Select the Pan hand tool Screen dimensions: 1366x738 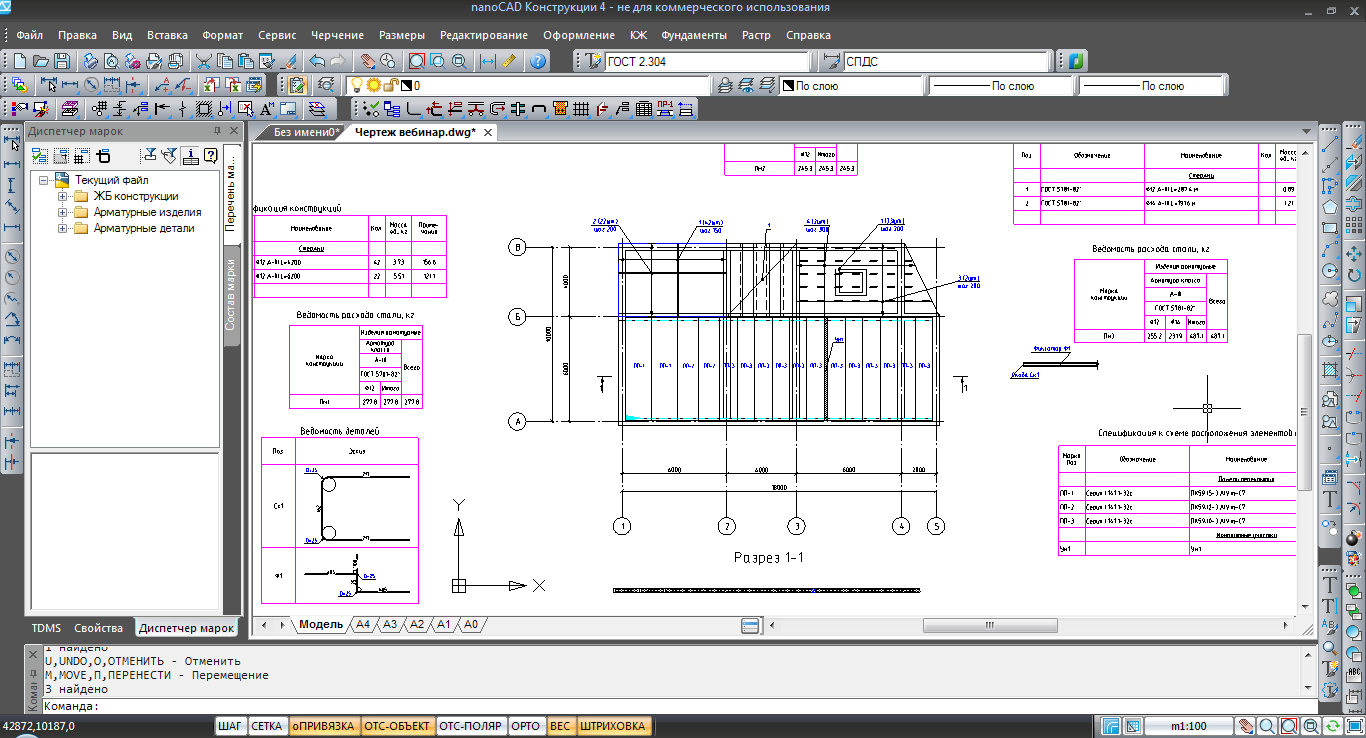point(368,61)
